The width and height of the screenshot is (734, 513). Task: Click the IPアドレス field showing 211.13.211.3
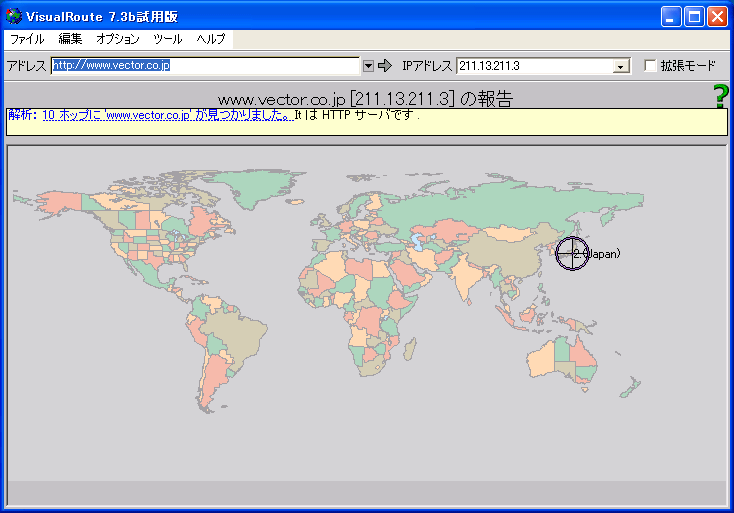[535, 66]
